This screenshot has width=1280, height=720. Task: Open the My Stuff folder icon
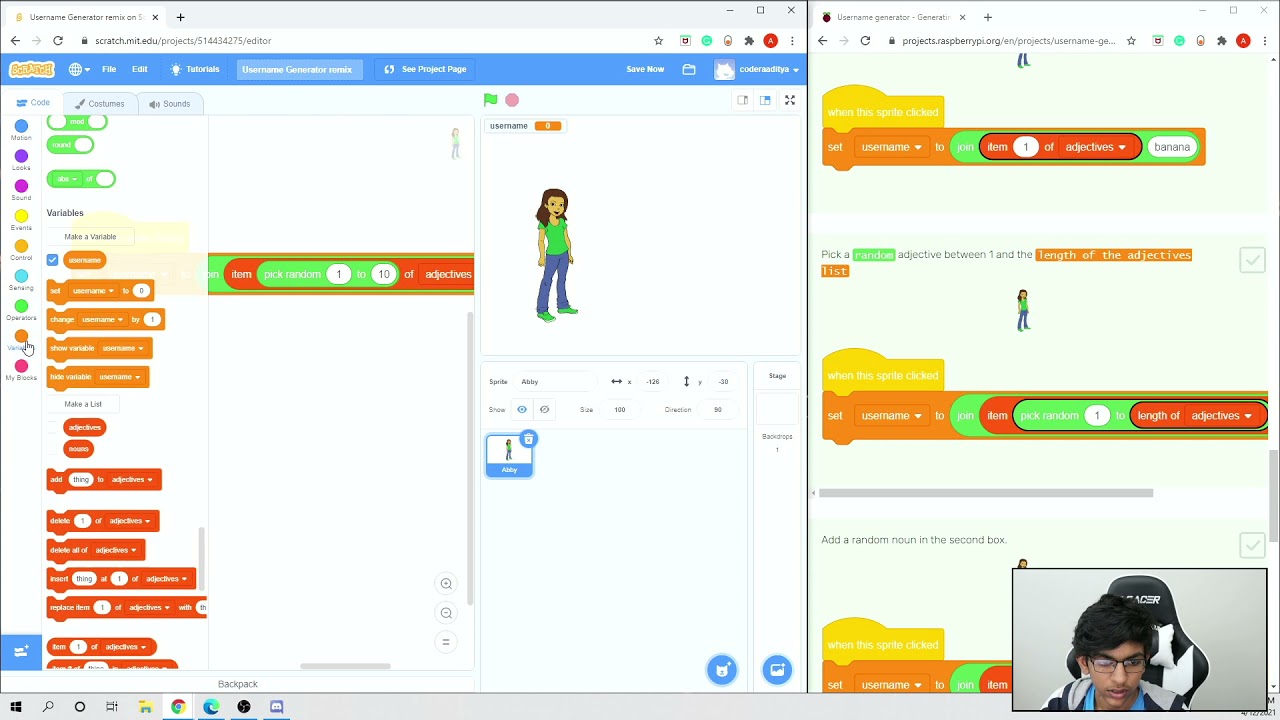pyautogui.click(x=689, y=69)
